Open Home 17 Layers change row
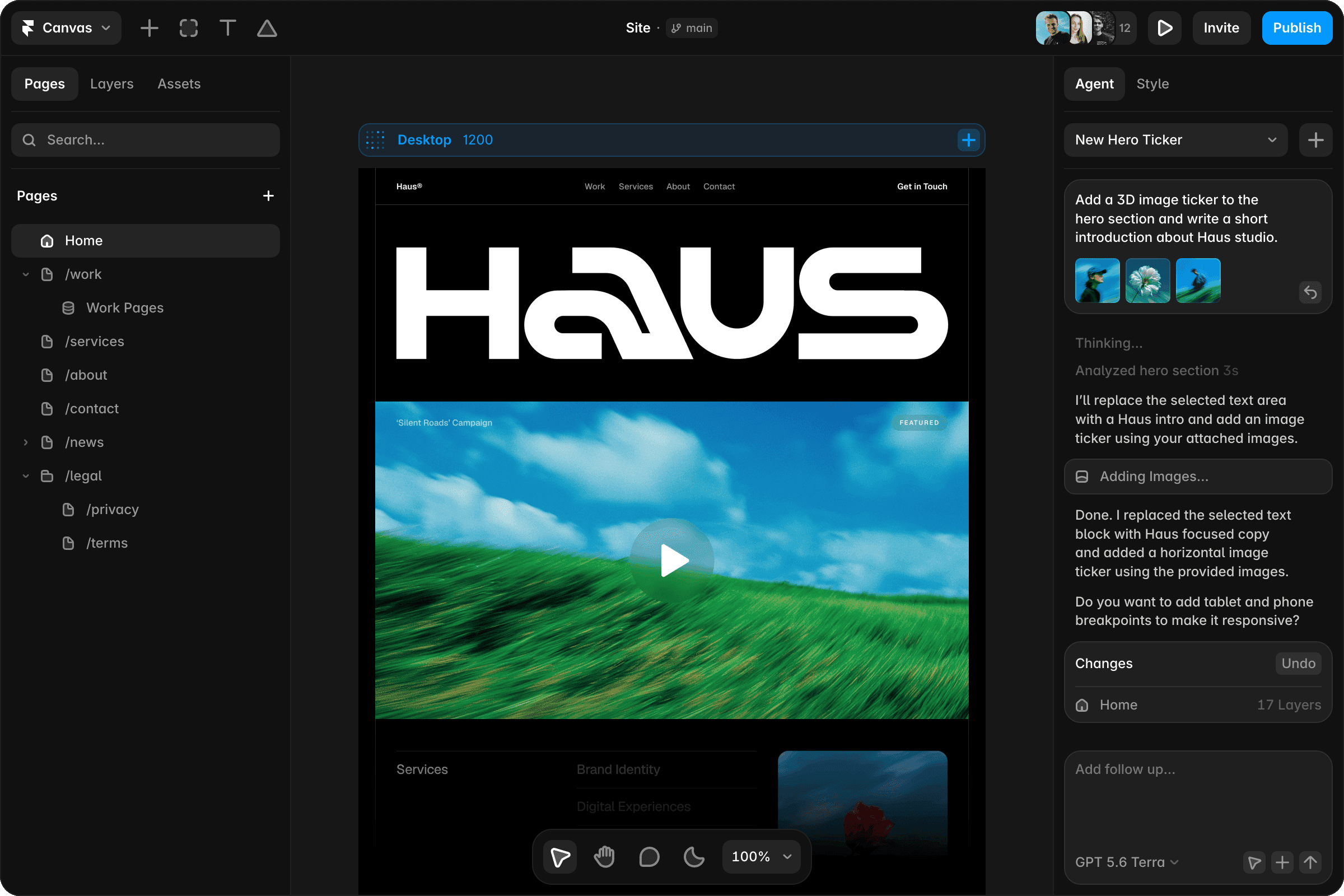This screenshot has width=1344, height=896. tap(1198, 704)
